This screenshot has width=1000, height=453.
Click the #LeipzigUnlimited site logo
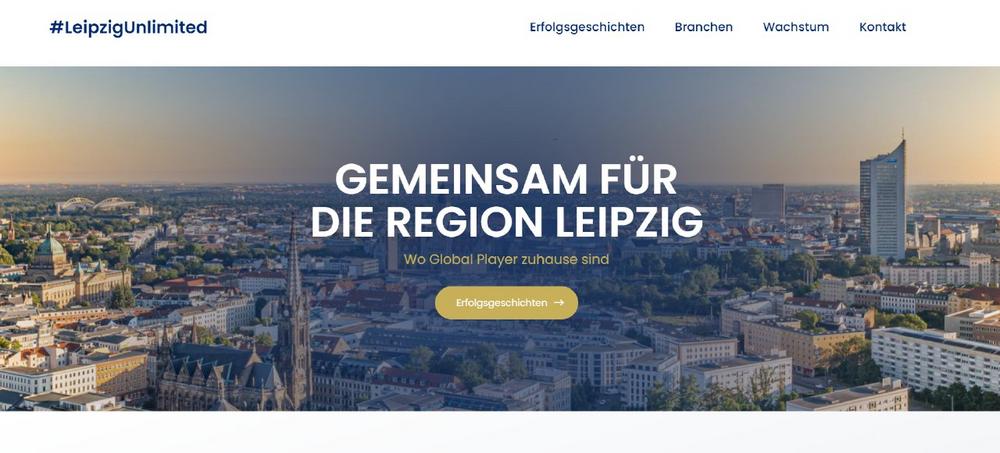pos(128,27)
